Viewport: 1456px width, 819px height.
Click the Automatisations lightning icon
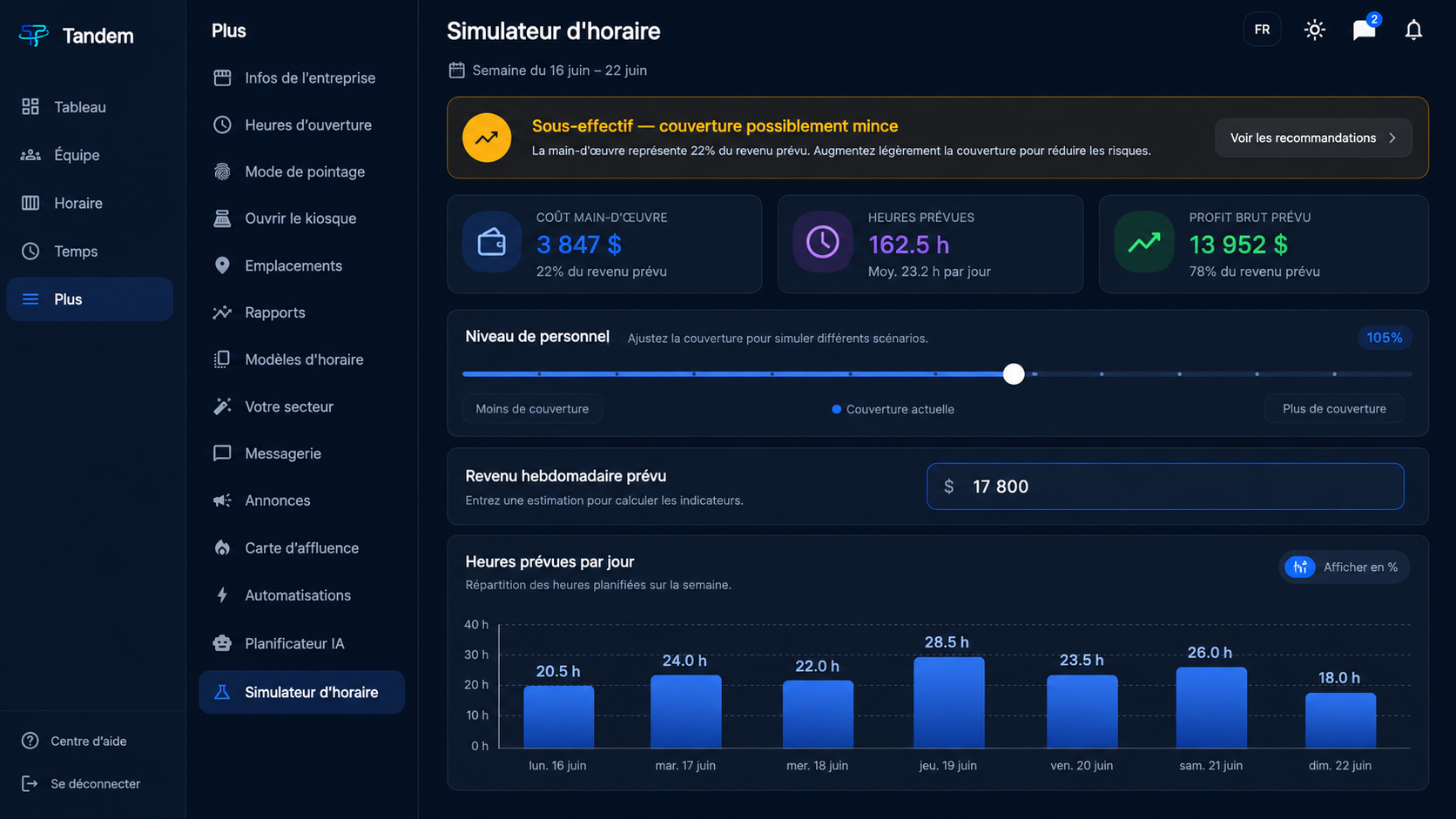tap(222, 595)
